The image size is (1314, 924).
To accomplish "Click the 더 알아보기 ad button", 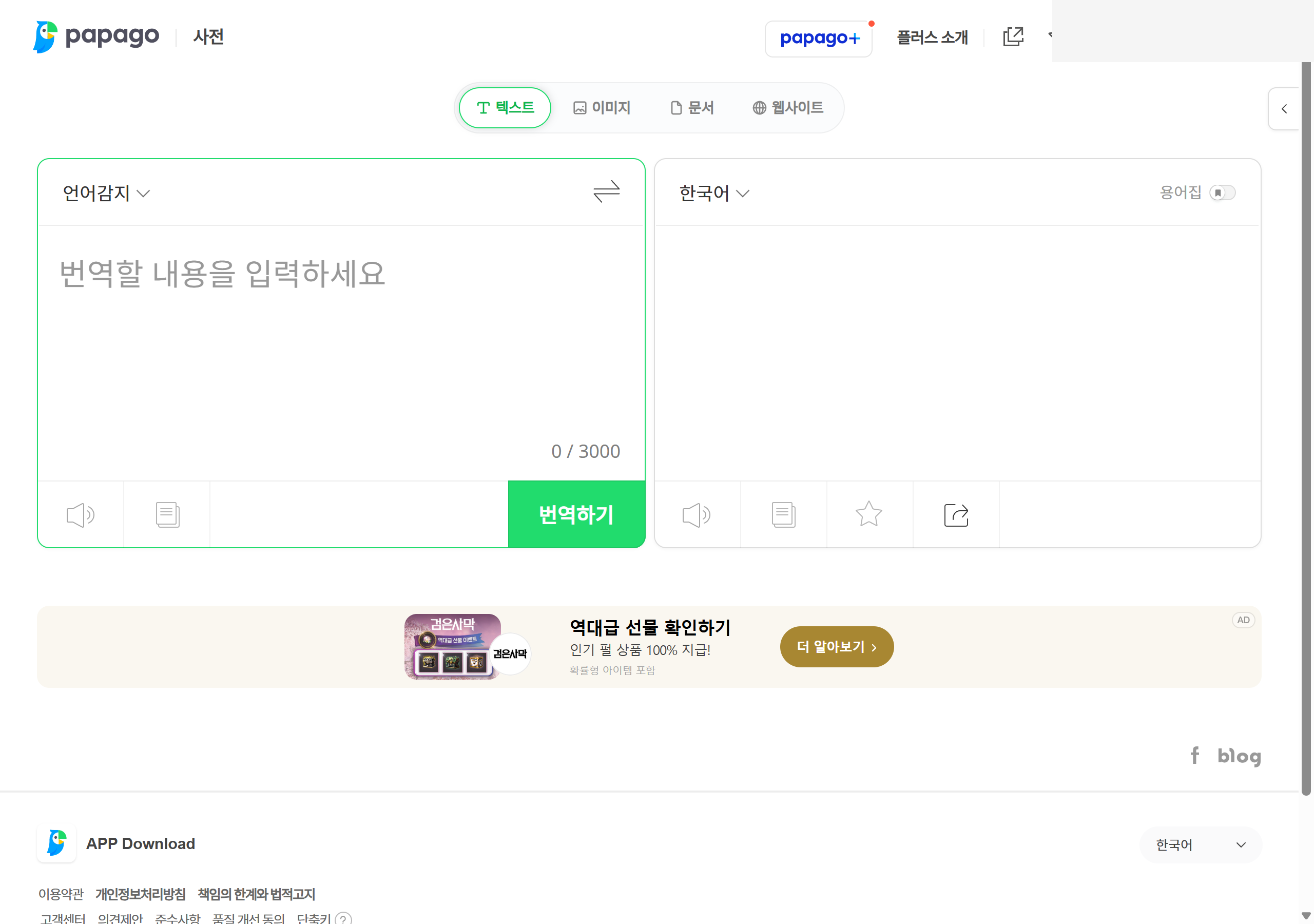I will [836, 646].
